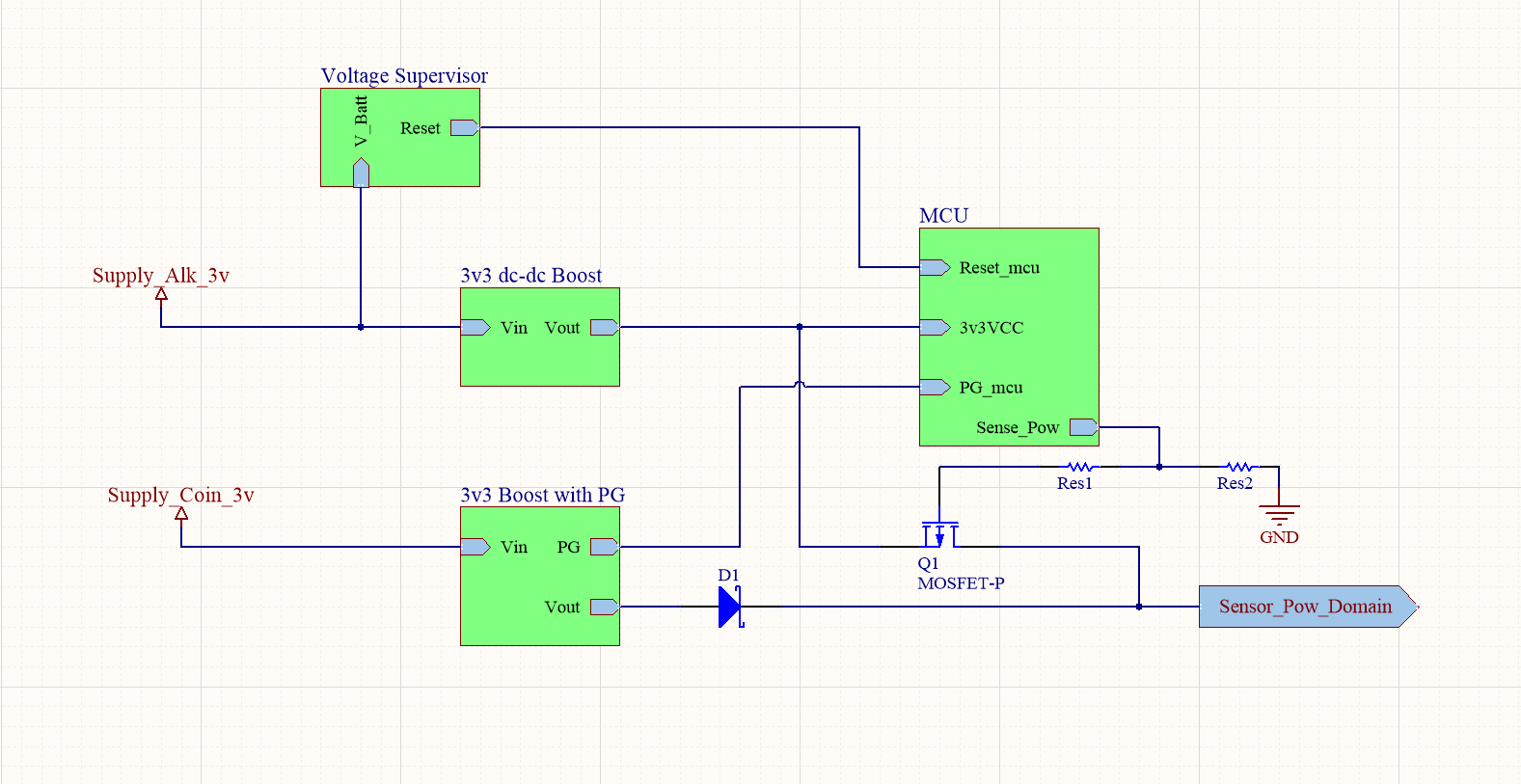Viewport: 1521px width, 784px height.
Task: Select the Voltage Supervisor sheet symbol block
Action: tap(400, 137)
